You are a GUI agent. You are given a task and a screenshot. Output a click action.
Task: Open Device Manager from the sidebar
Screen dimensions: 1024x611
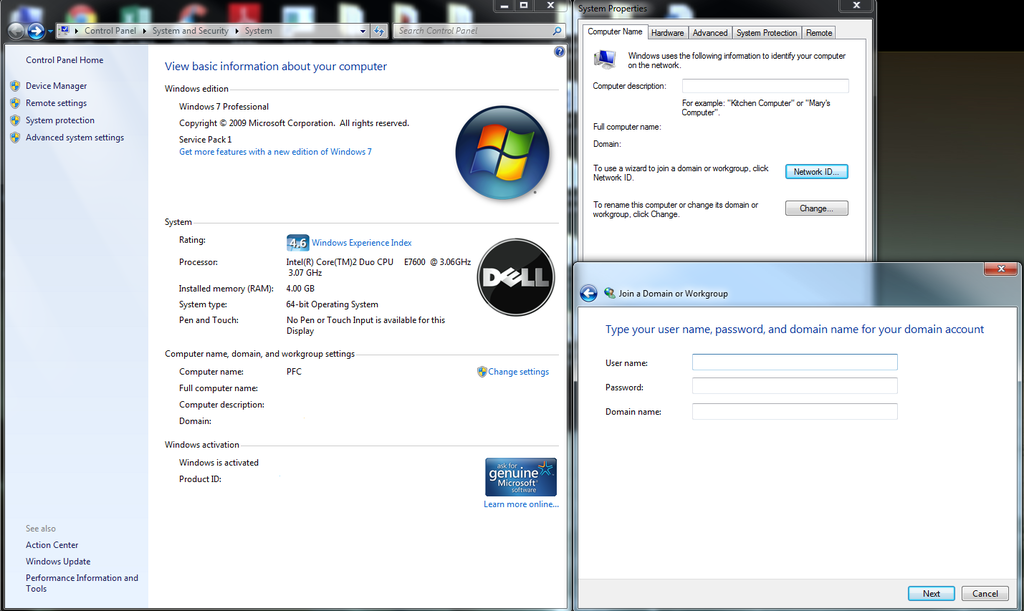coord(55,85)
